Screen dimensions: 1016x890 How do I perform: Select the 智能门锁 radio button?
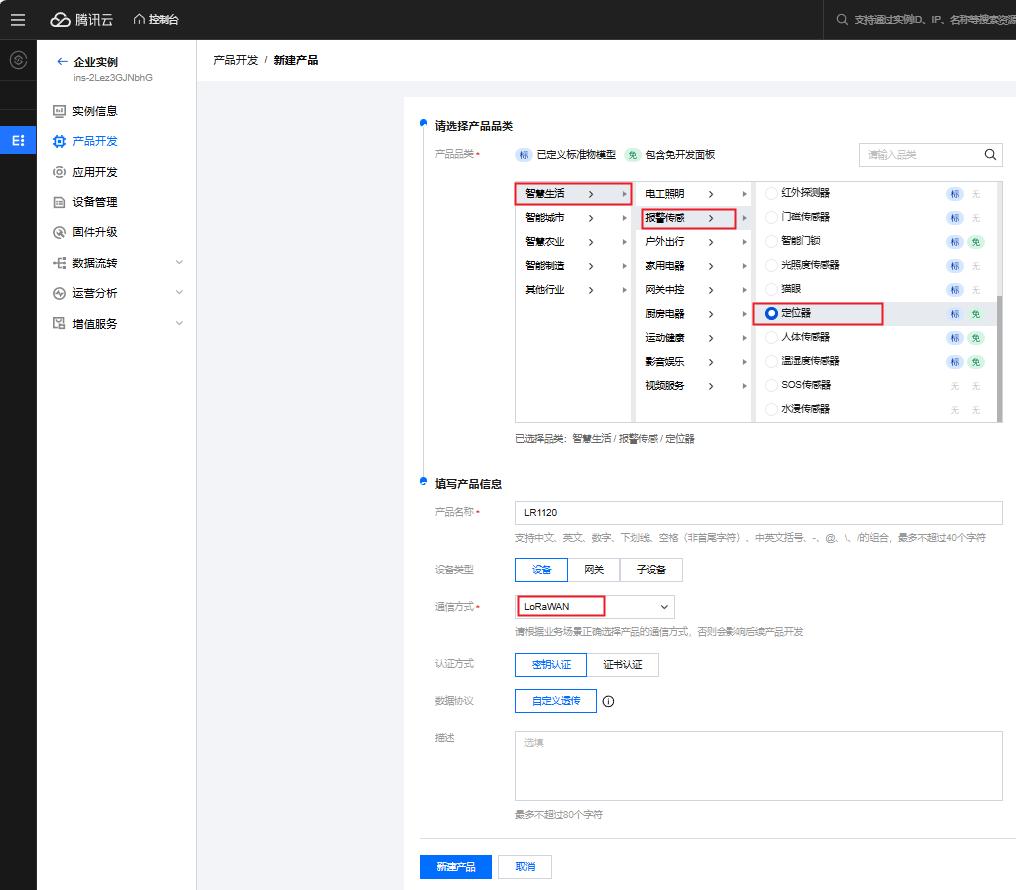pos(771,241)
